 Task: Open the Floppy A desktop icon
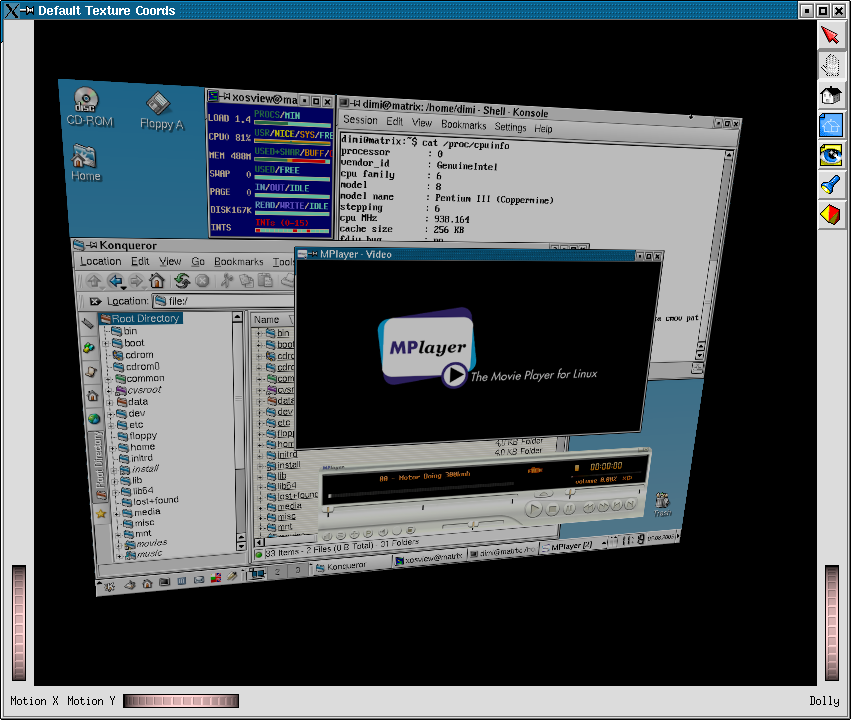point(161,111)
